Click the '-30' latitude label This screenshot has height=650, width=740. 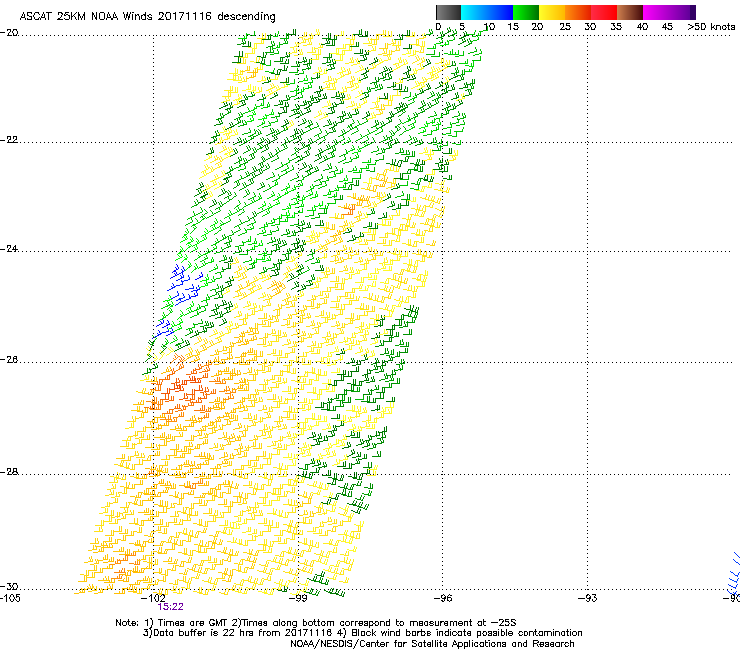point(9,587)
